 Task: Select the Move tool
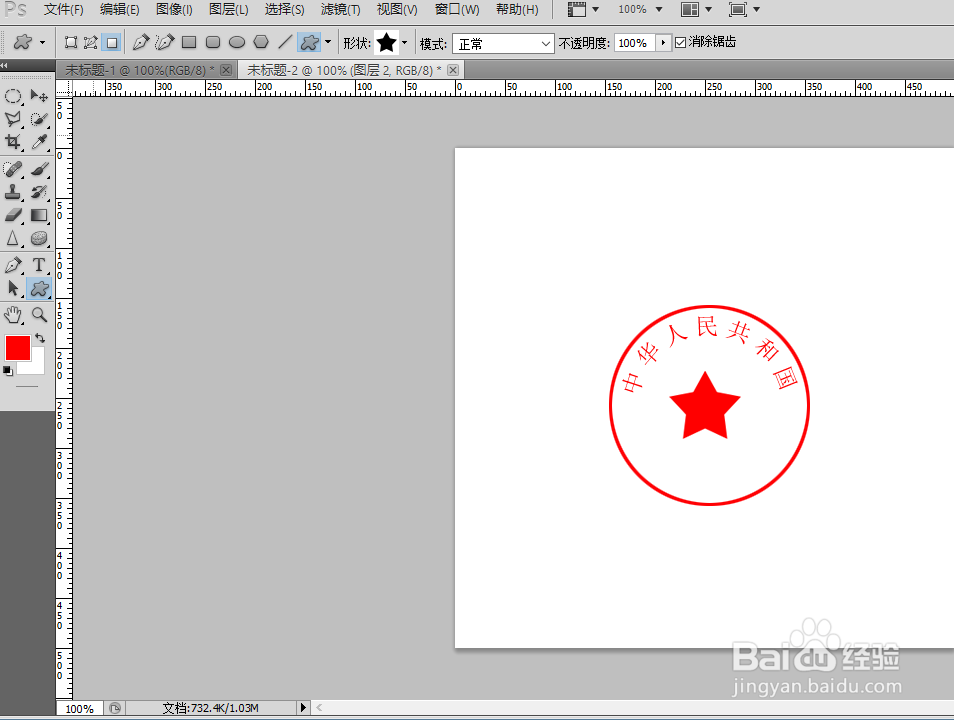(39, 96)
